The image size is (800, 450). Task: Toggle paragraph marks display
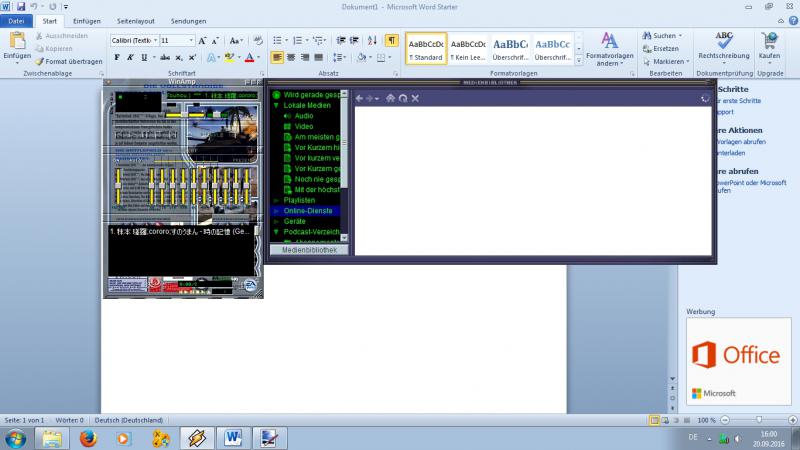[391, 40]
